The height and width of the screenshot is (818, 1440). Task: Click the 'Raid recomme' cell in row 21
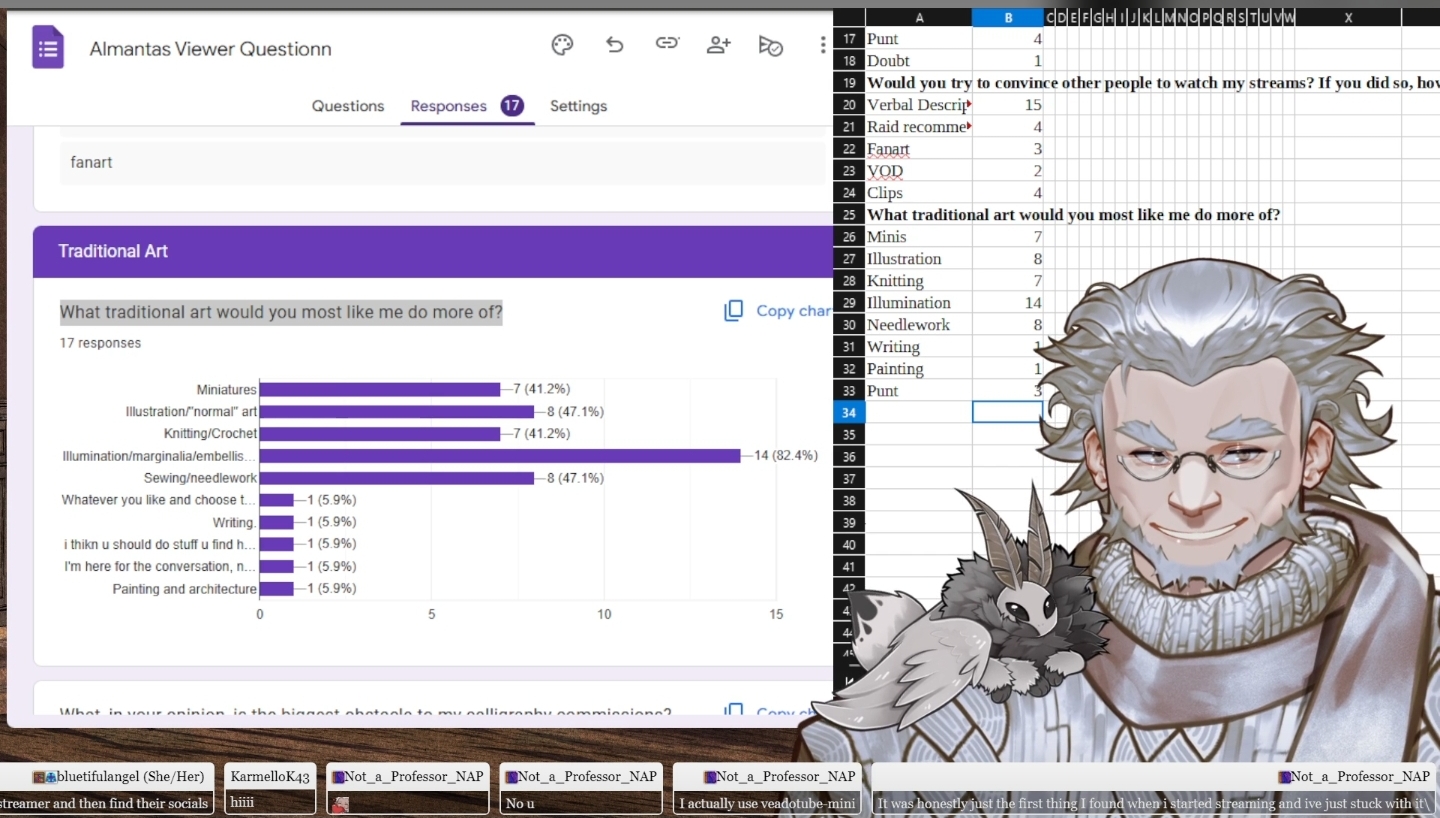[919, 127]
